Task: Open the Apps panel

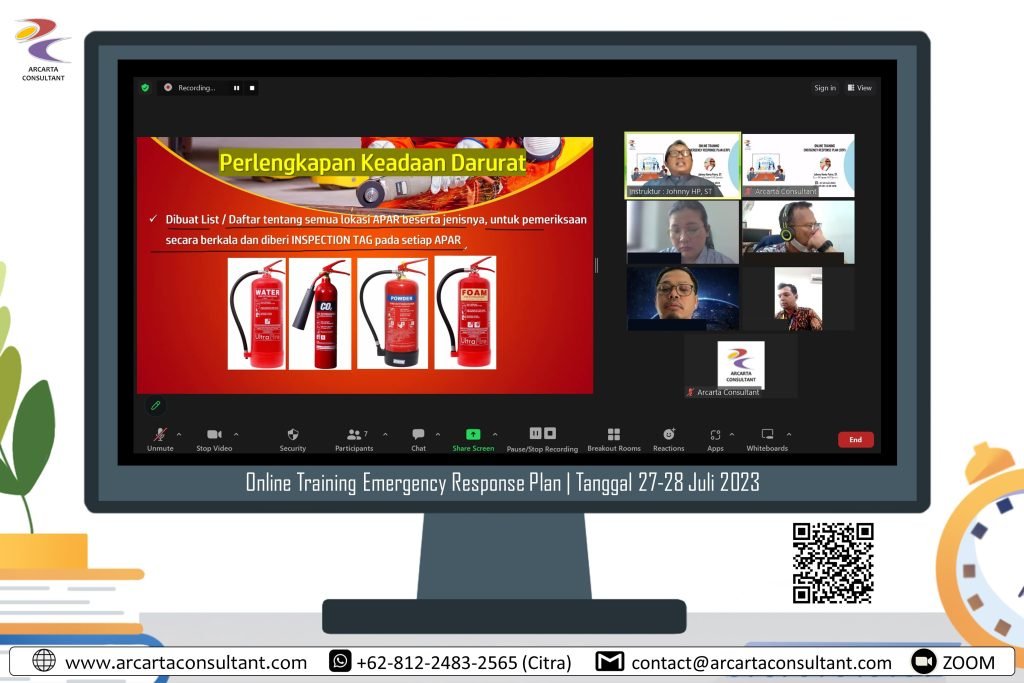Action: (x=715, y=435)
